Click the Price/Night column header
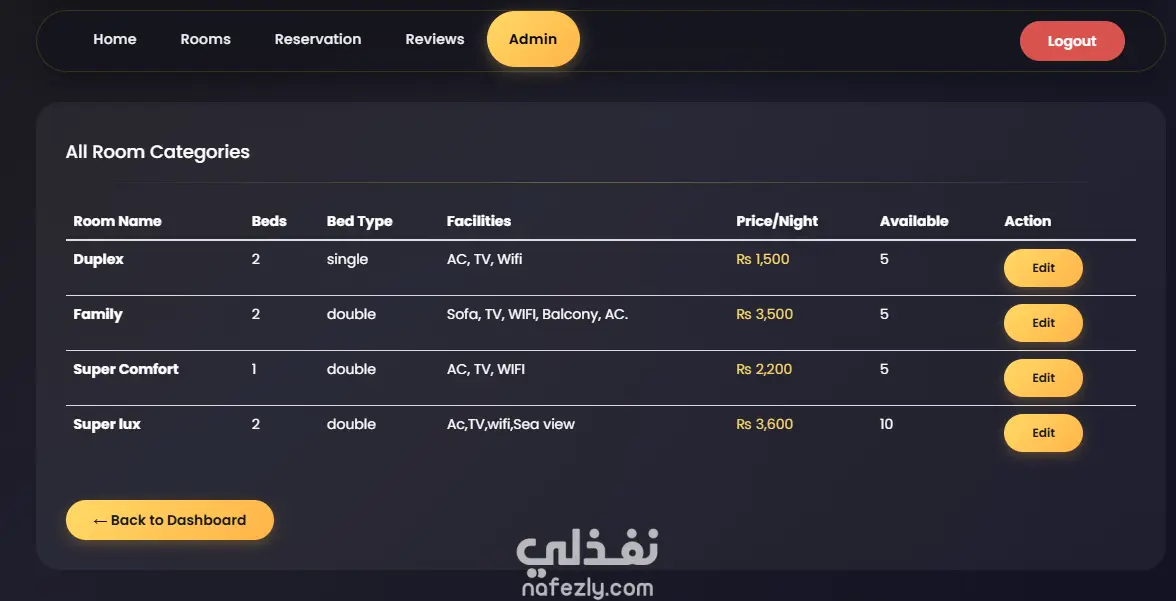Viewport: 1176px width, 601px height. [777, 221]
